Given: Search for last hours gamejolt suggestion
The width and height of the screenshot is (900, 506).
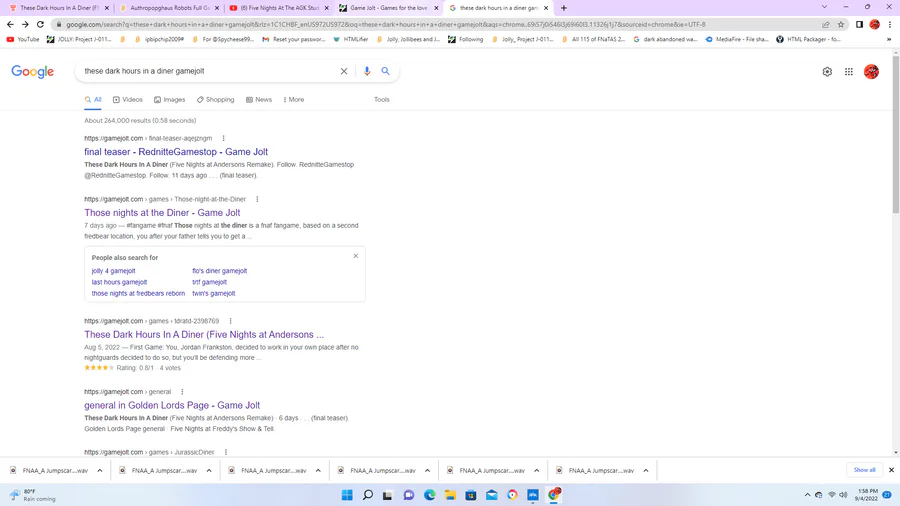Looking at the screenshot, I should click(119, 282).
